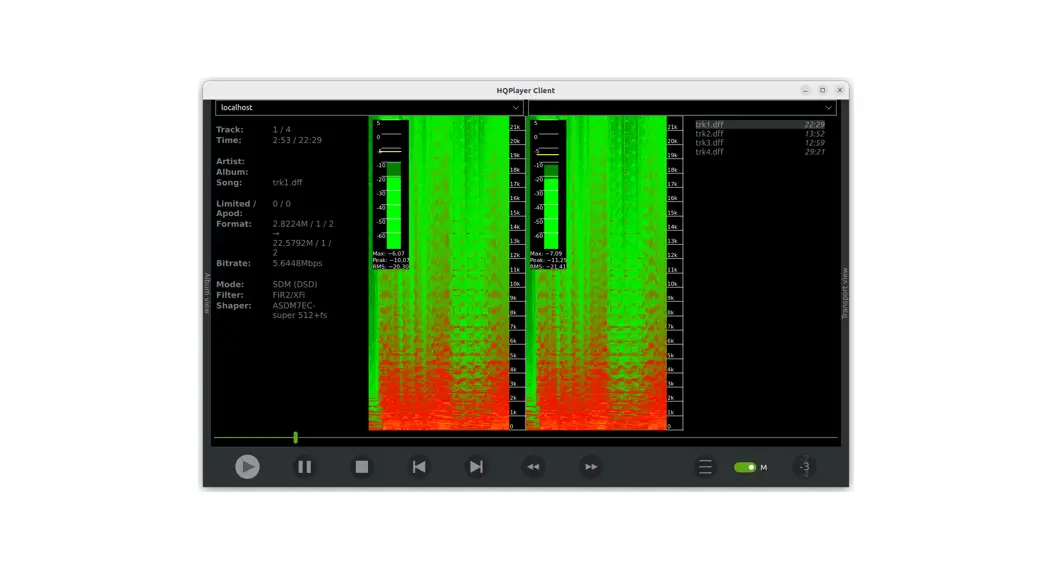The width and height of the screenshot is (1051, 570).
Task: Open the hamburger menu icon
Action: point(705,467)
